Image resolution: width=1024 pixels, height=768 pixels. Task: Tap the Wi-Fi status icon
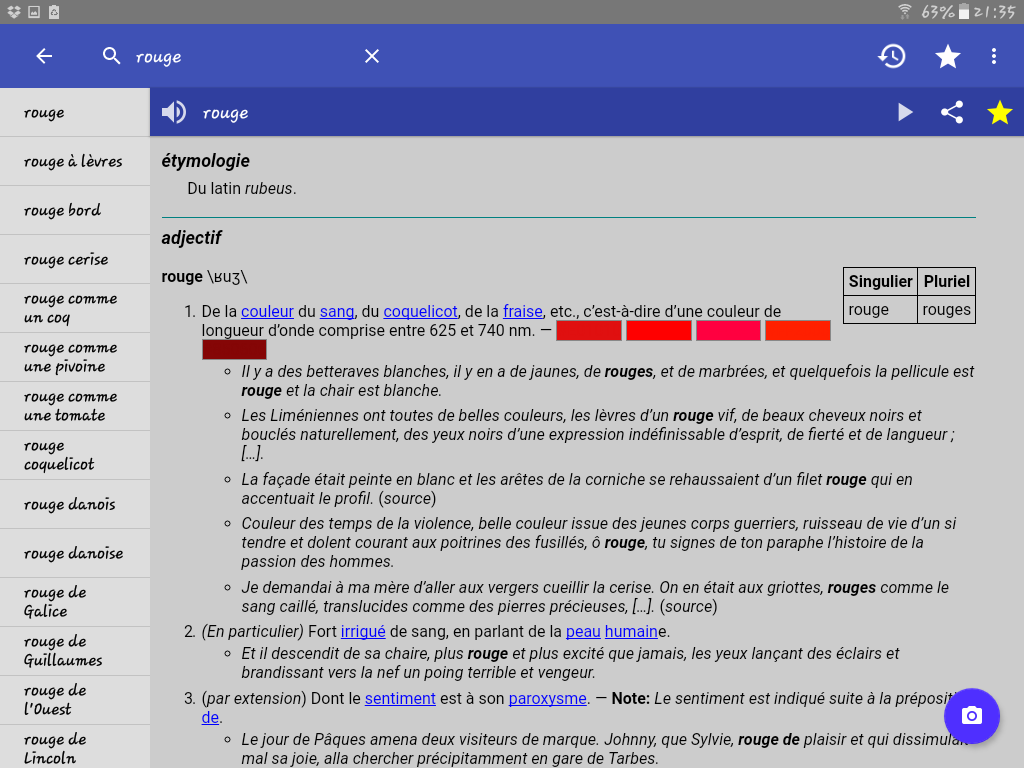click(x=905, y=12)
